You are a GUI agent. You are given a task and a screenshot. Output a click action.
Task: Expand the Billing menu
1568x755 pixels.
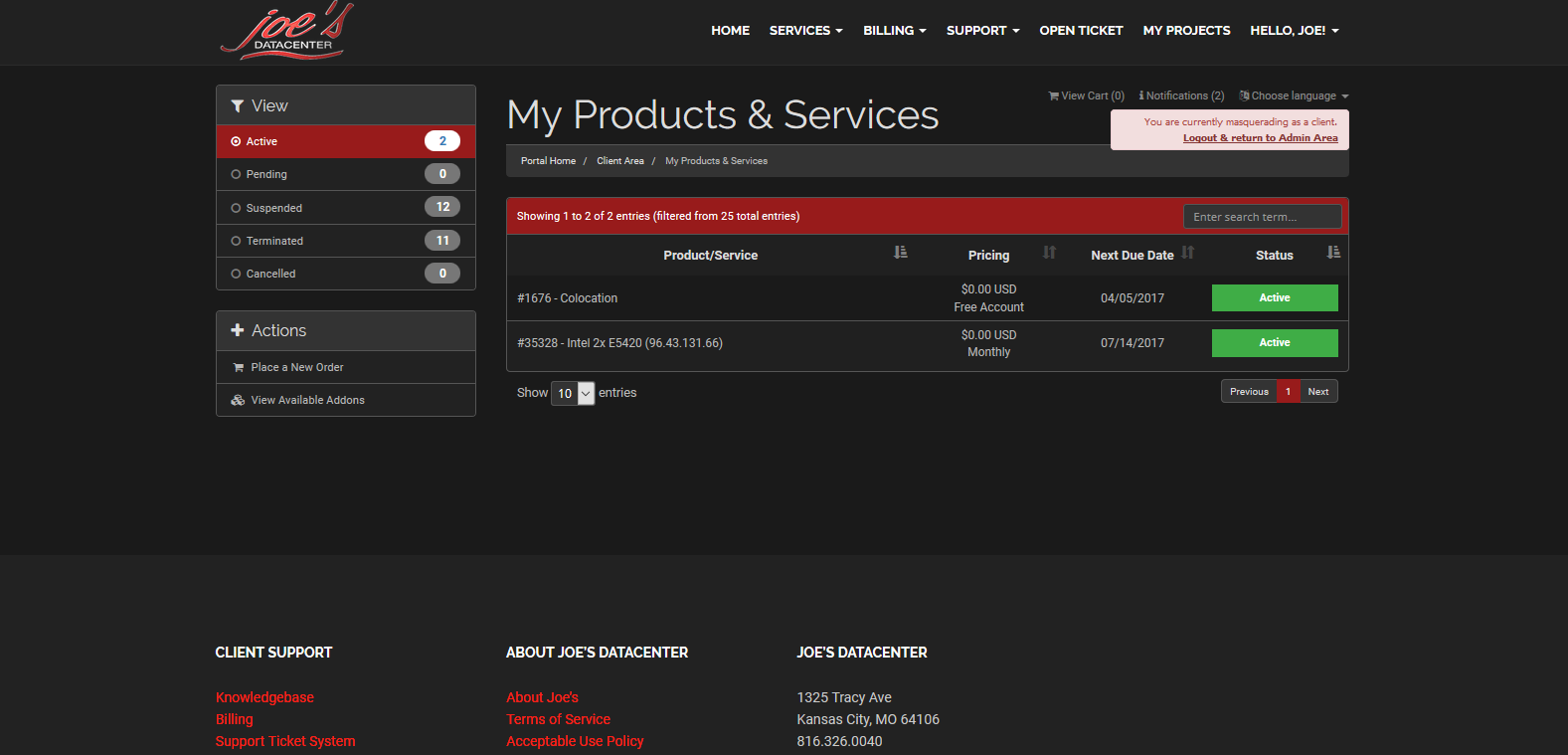click(895, 31)
